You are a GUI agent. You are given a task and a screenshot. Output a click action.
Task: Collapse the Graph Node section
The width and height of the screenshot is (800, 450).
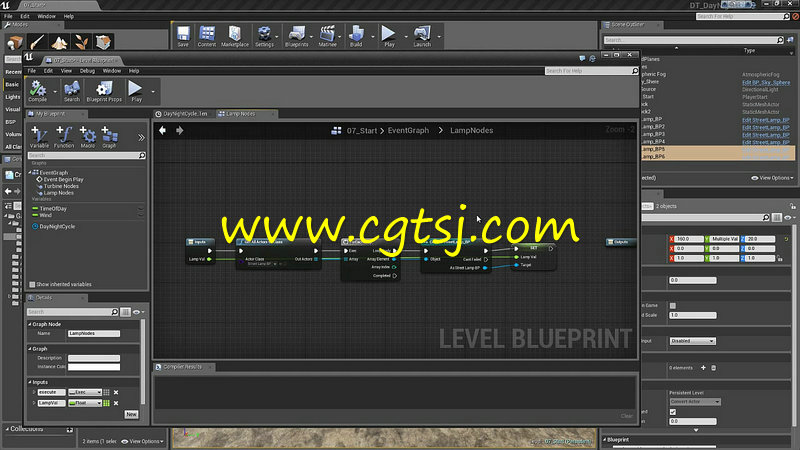point(30,324)
